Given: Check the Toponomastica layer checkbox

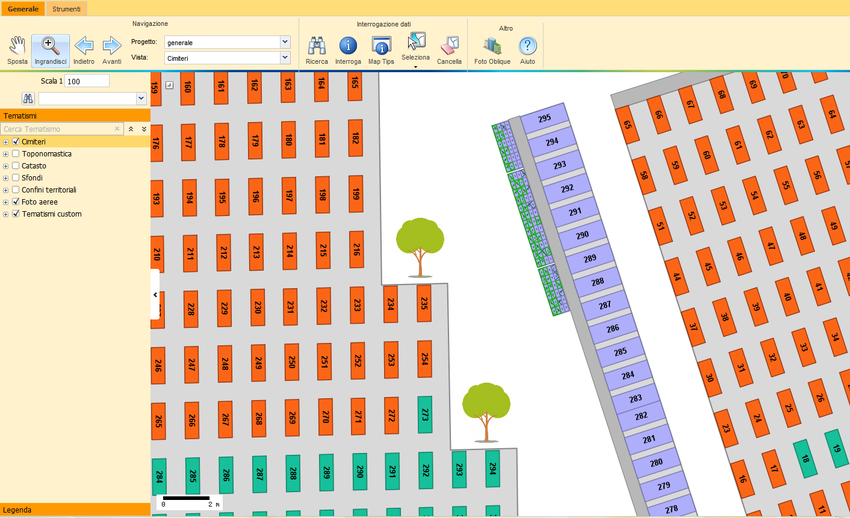Looking at the screenshot, I should coord(16,153).
